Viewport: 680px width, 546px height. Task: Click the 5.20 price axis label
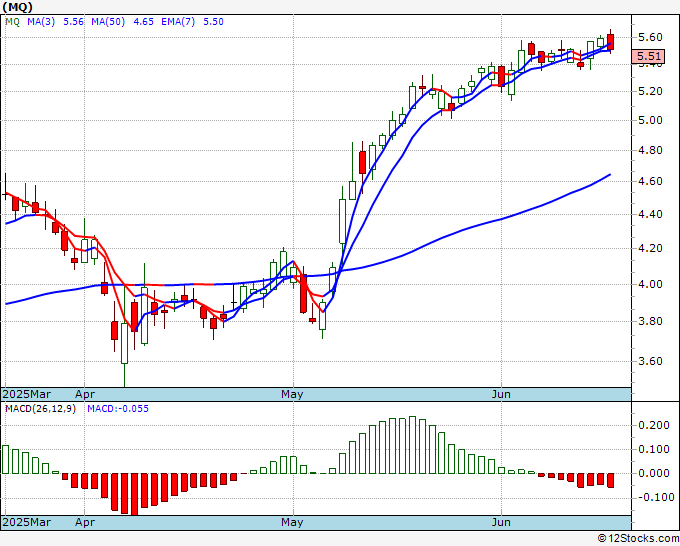click(x=650, y=91)
